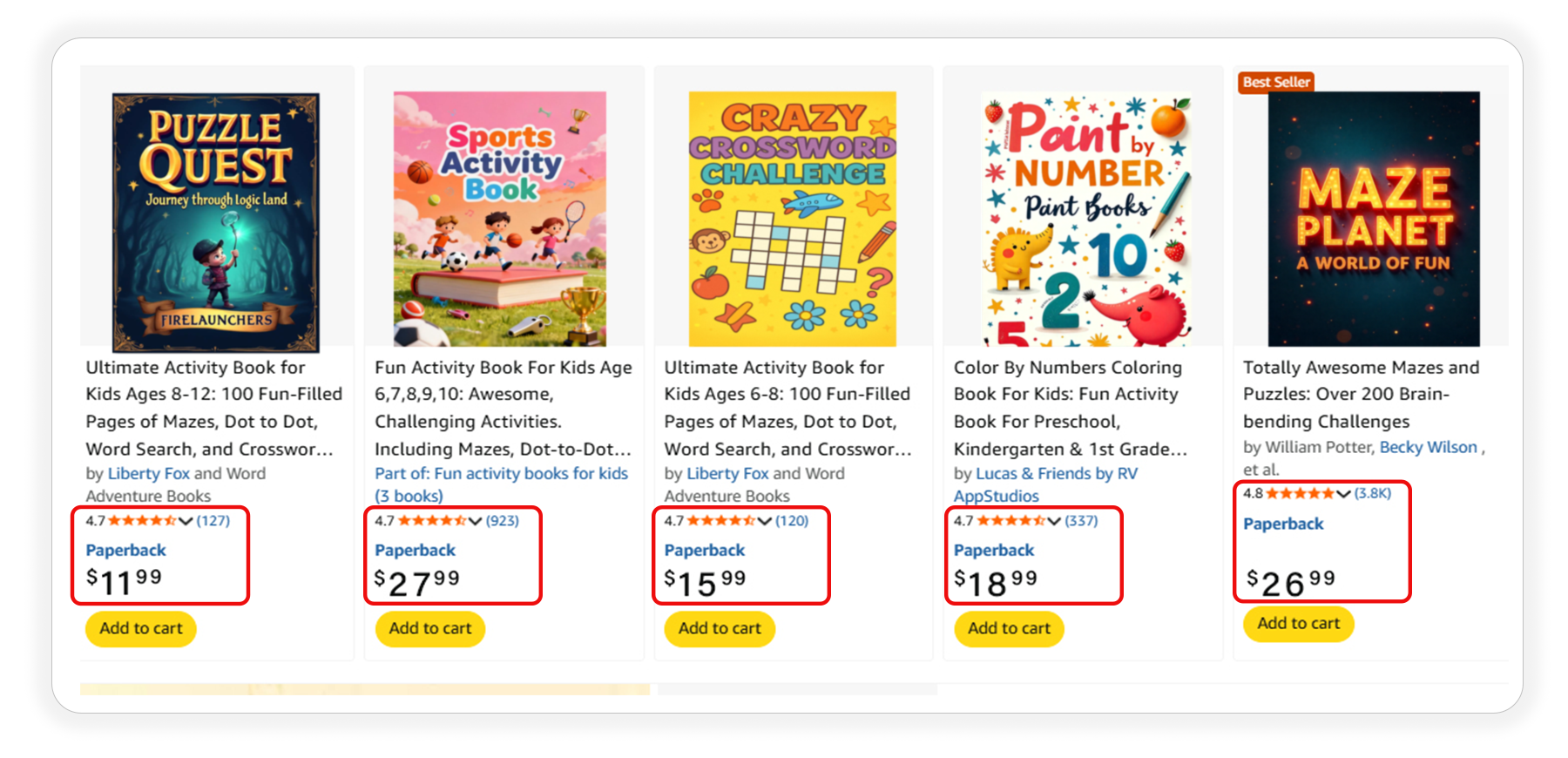Open the 337 reviews link
The width and height of the screenshot is (1568, 758).
[1081, 521]
